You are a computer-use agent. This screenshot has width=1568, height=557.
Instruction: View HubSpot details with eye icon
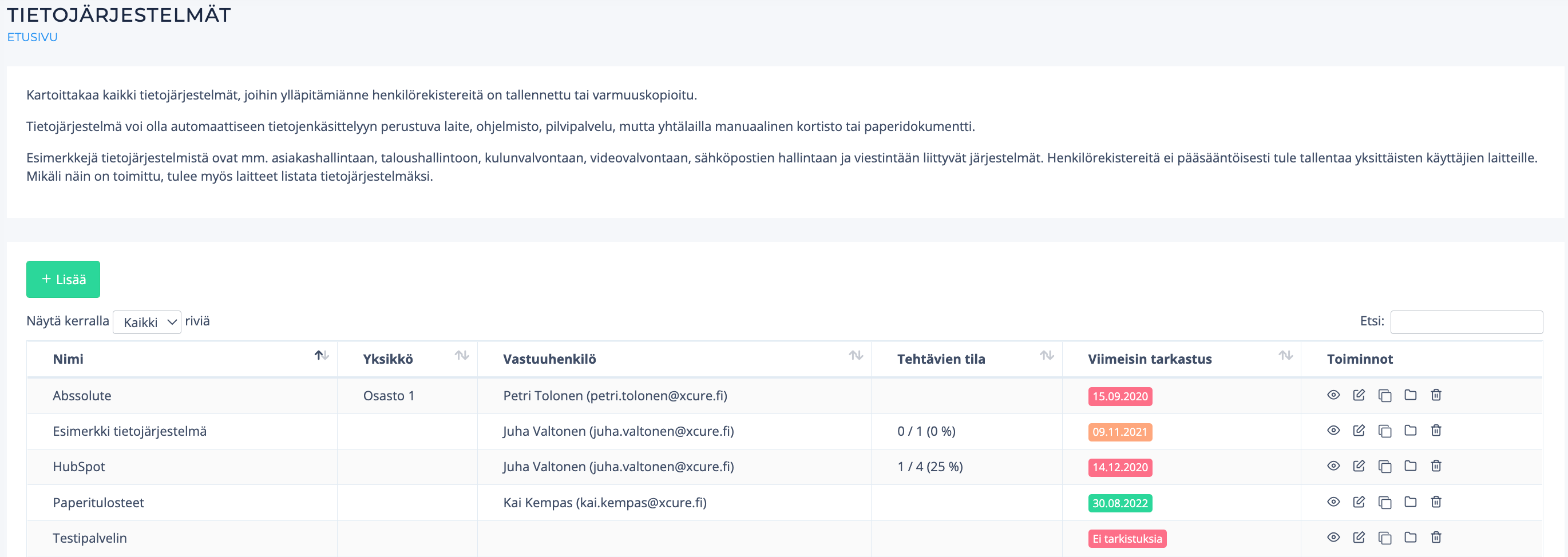pyautogui.click(x=1333, y=467)
